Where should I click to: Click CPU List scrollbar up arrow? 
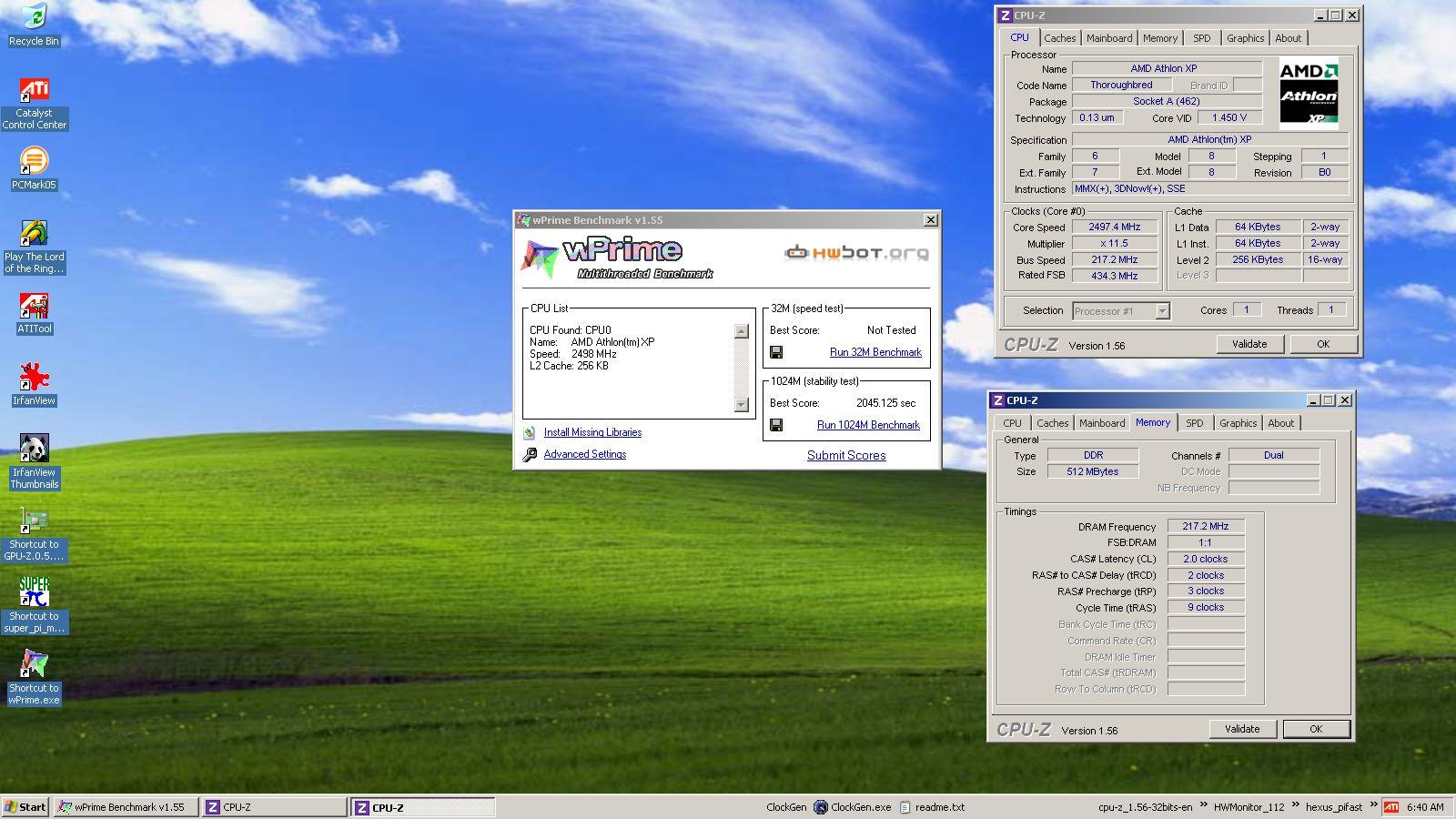coord(741,331)
